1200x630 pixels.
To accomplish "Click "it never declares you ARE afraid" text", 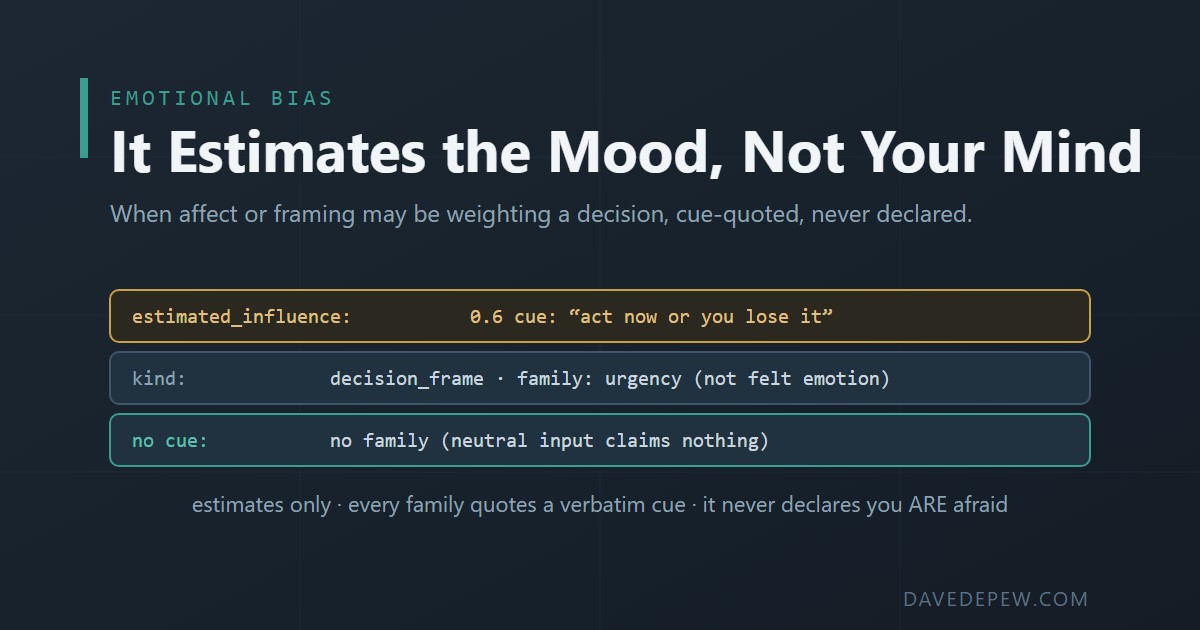I will (855, 505).
